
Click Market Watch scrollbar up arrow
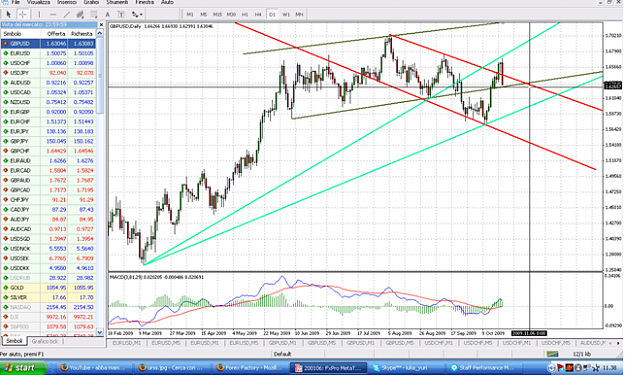pos(100,34)
